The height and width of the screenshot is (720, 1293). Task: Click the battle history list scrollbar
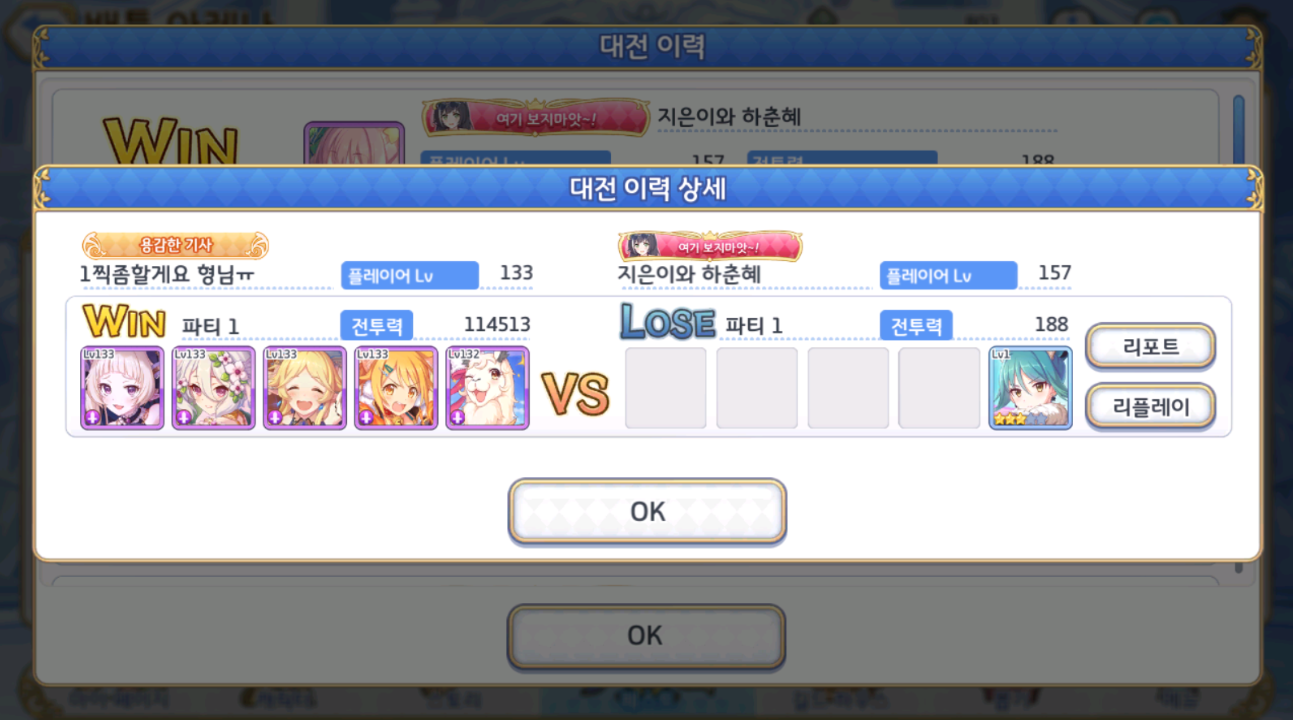[x=1239, y=130]
